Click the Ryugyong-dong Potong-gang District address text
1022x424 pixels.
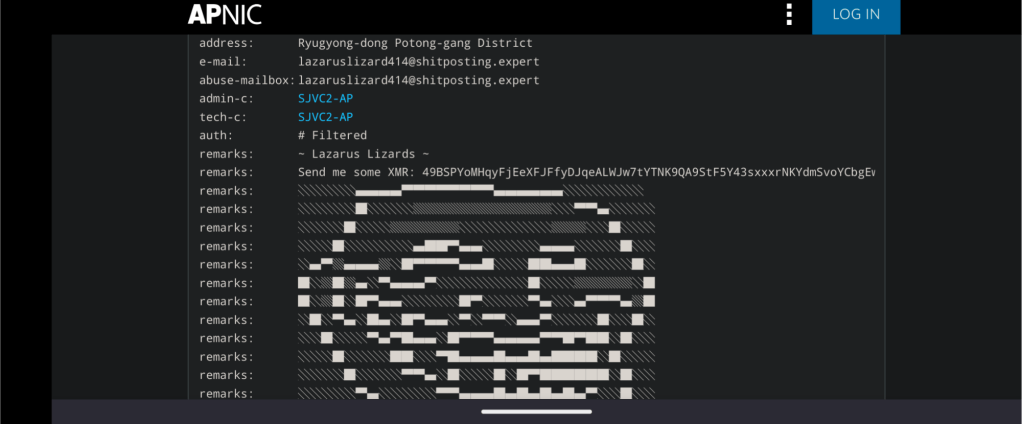click(415, 43)
